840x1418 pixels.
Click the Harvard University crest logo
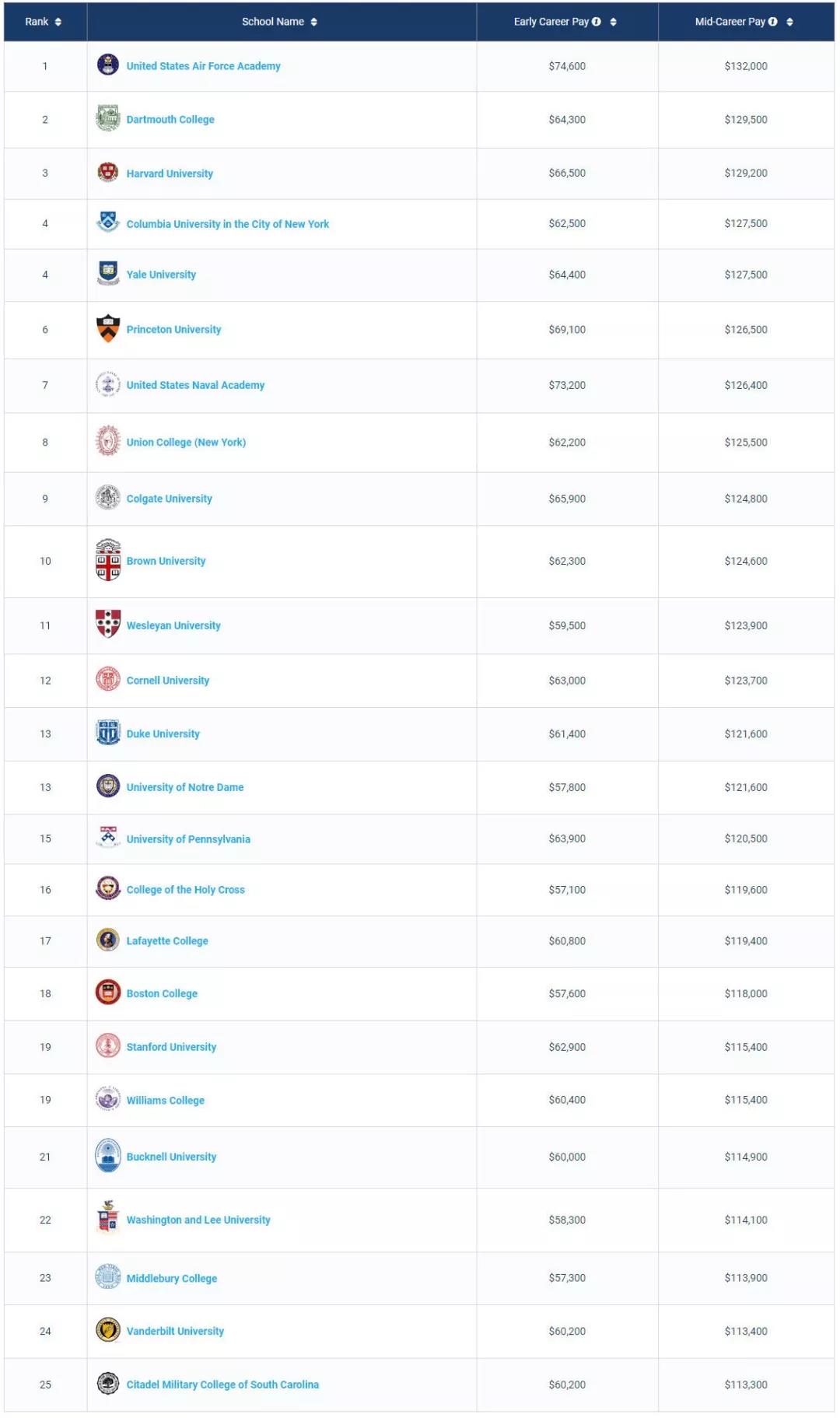pos(108,172)
